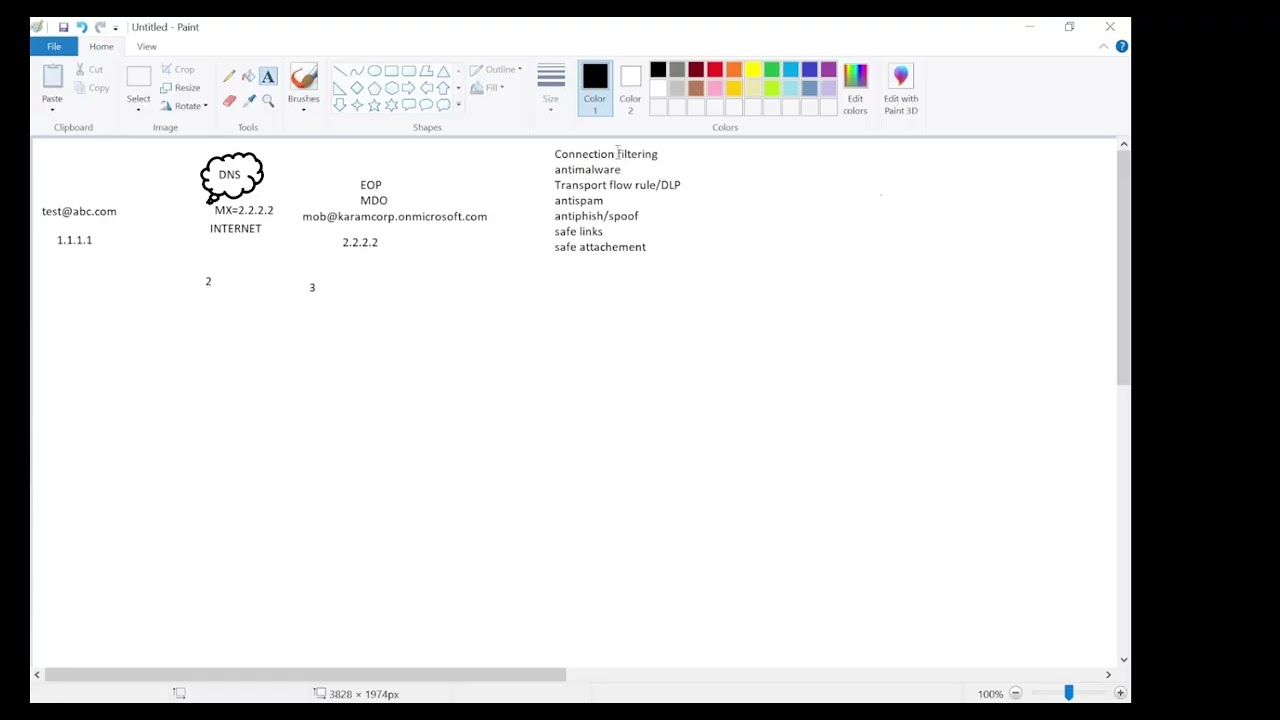Viewport: 1280px width, 720px height.
Task: Pick the purple color swatch
Action: (x=829, y=70)
